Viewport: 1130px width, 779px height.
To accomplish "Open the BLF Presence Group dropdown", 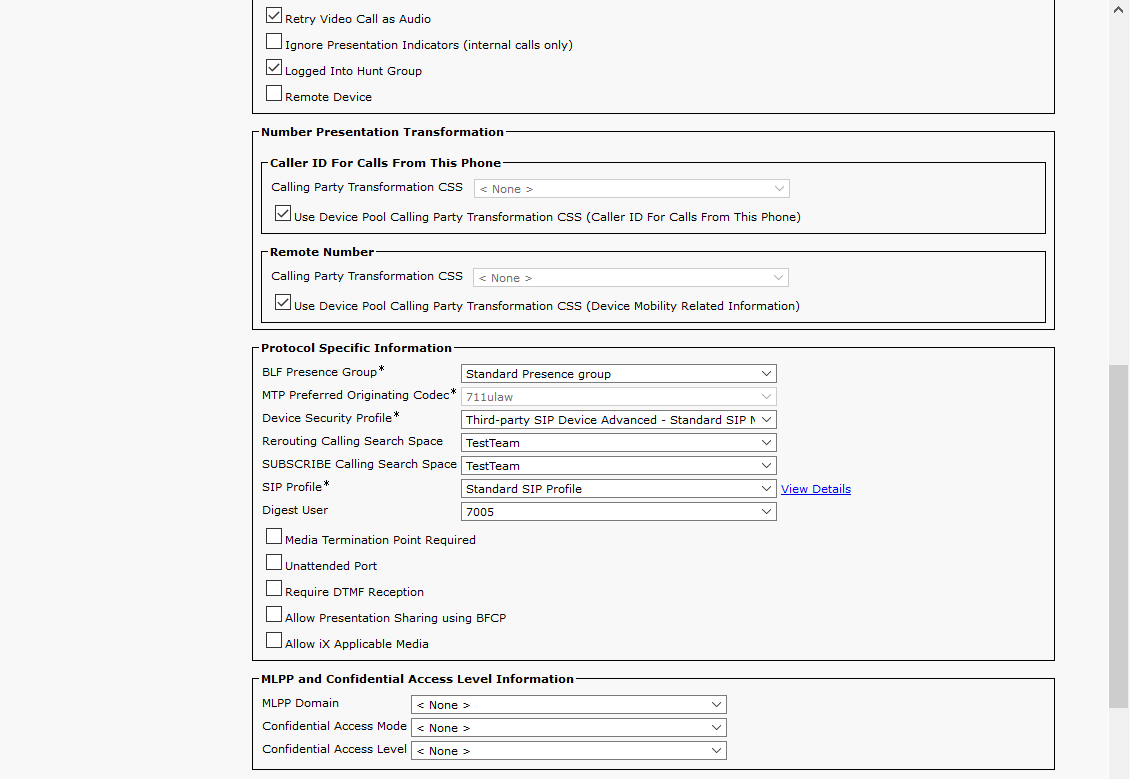I will pos(618,374).
